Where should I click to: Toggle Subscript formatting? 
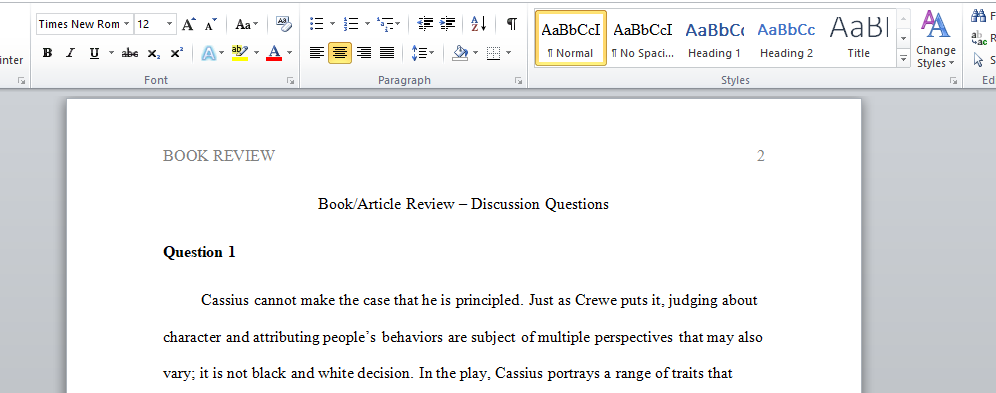point(154,53)
